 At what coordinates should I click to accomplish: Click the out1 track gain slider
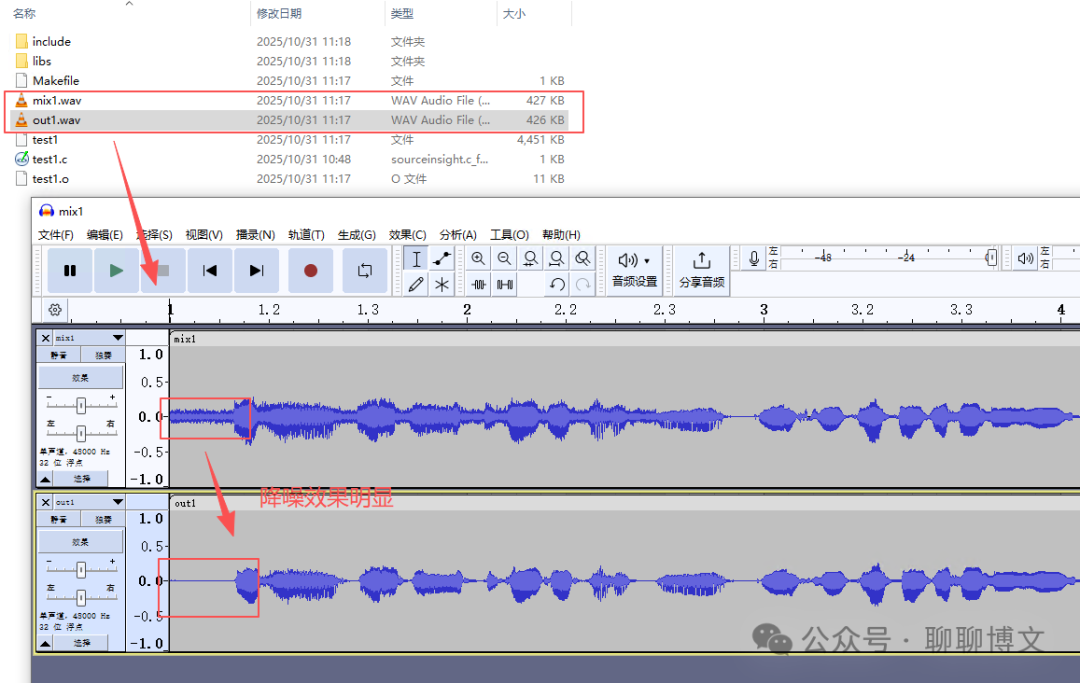(81, 570)
